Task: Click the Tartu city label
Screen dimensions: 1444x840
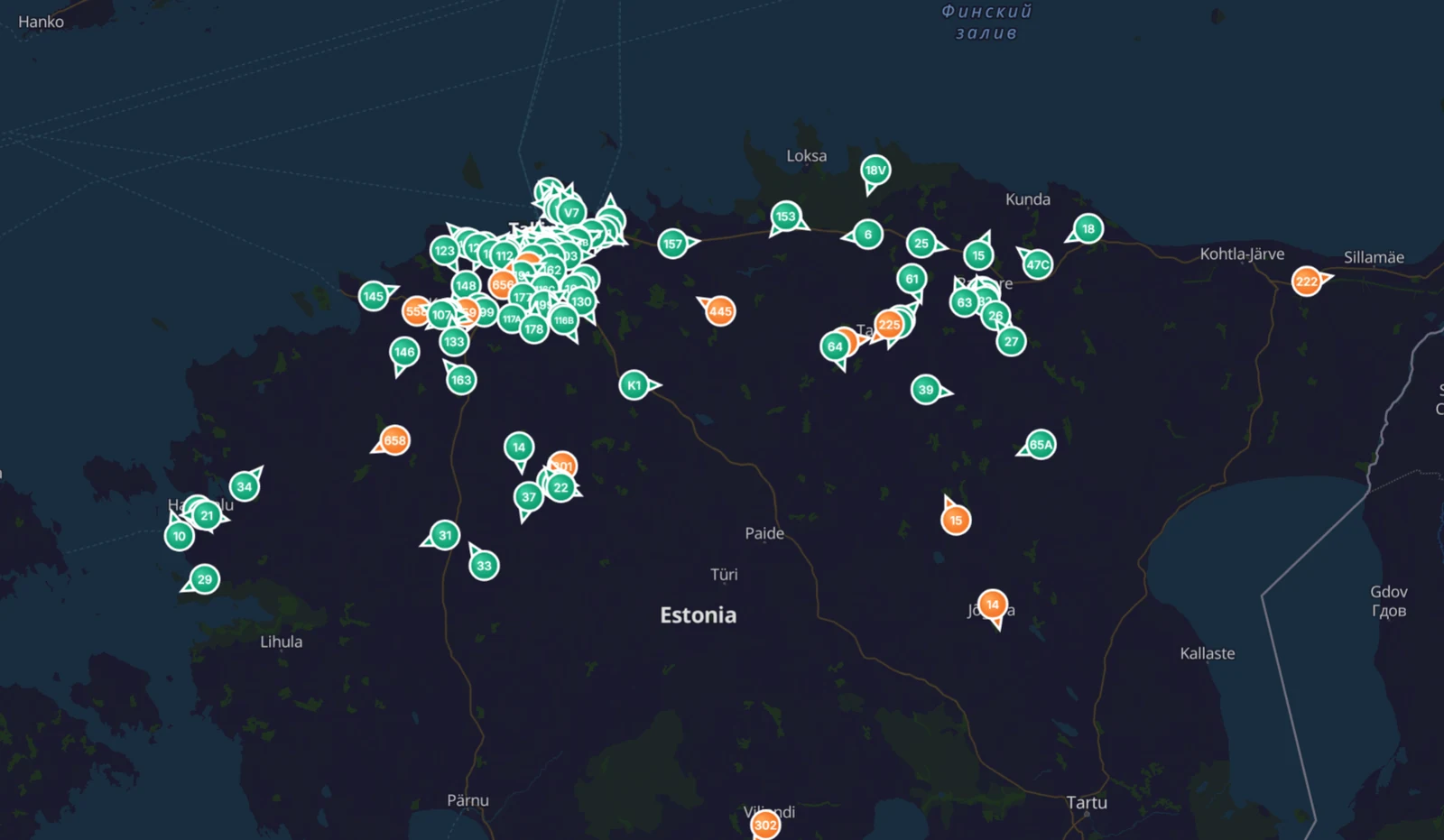Action: click(1087, 802)
